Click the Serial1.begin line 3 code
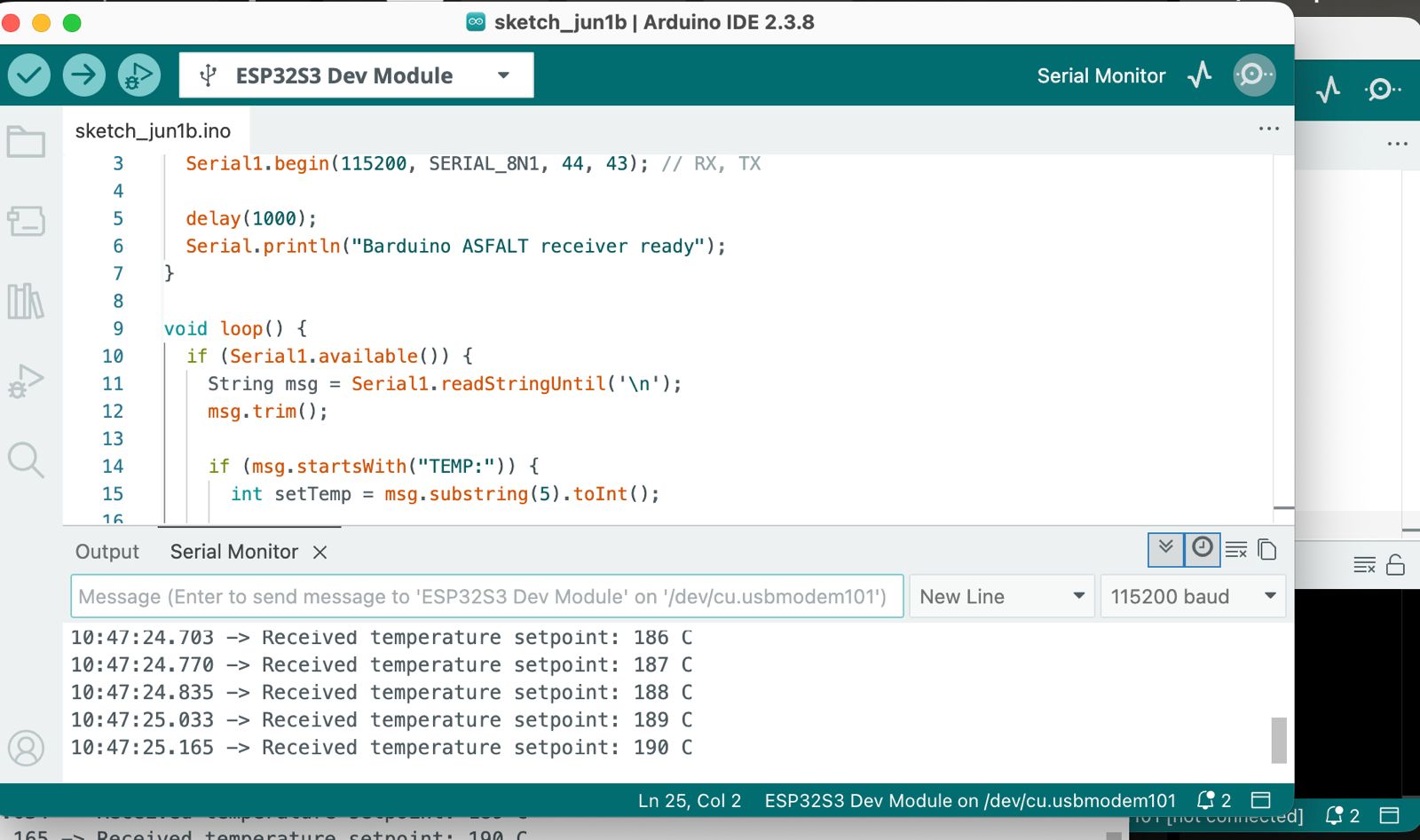Viewport: 1420px width, 840px height. coord(473,163)
